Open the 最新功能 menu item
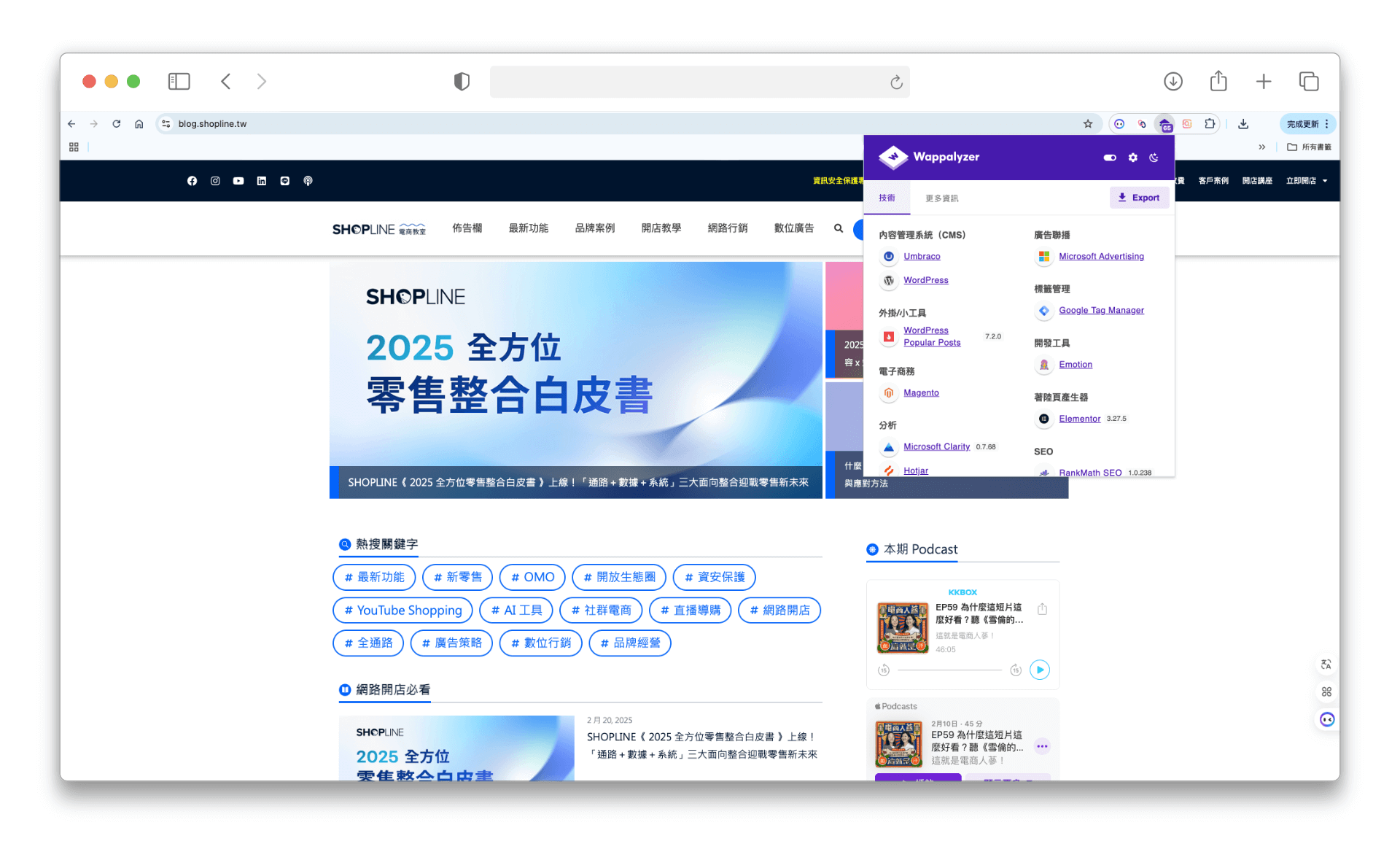The height and width of the screenshot is (860, 1400). [529, 228]
